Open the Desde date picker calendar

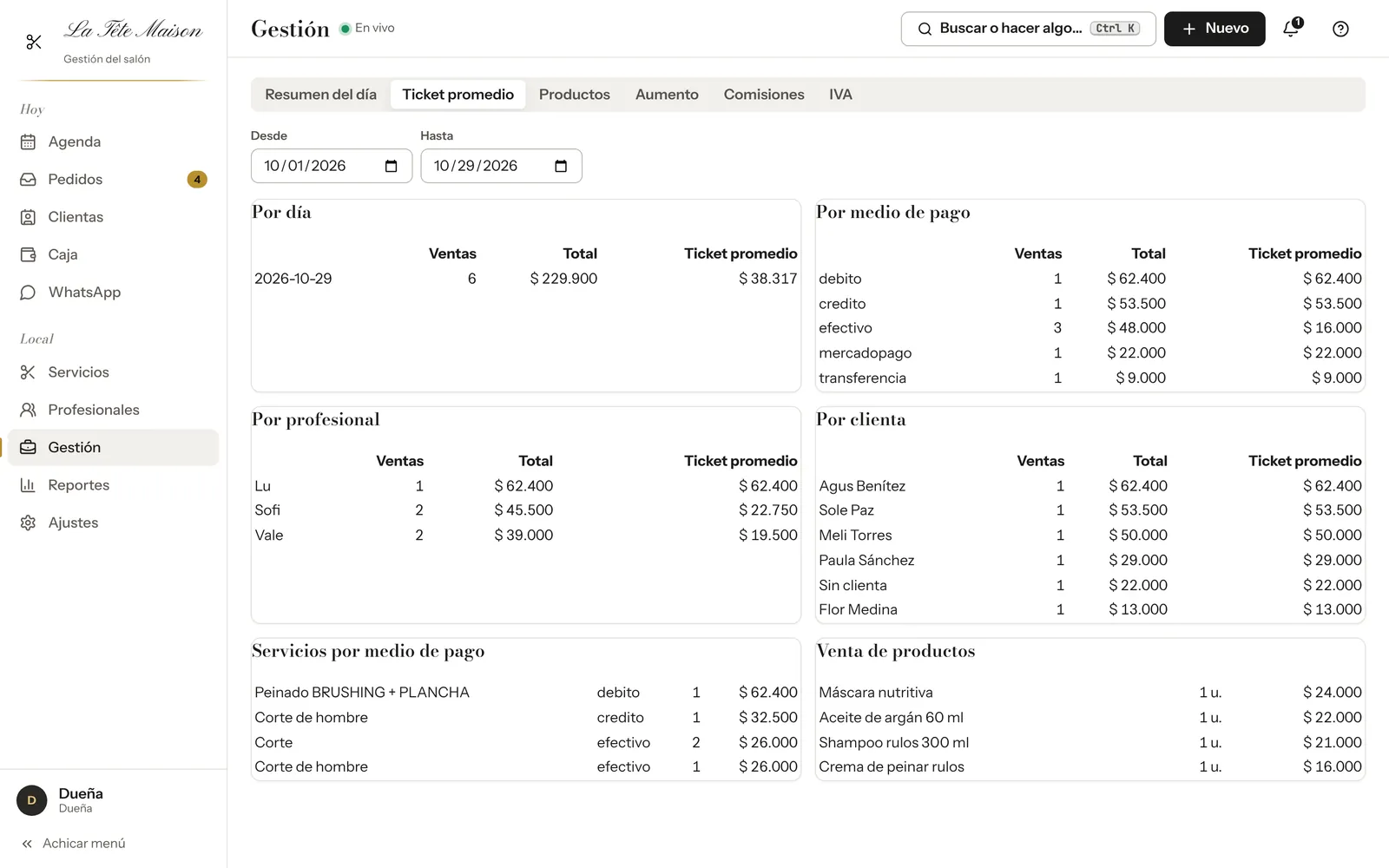(x=391, y=166)
